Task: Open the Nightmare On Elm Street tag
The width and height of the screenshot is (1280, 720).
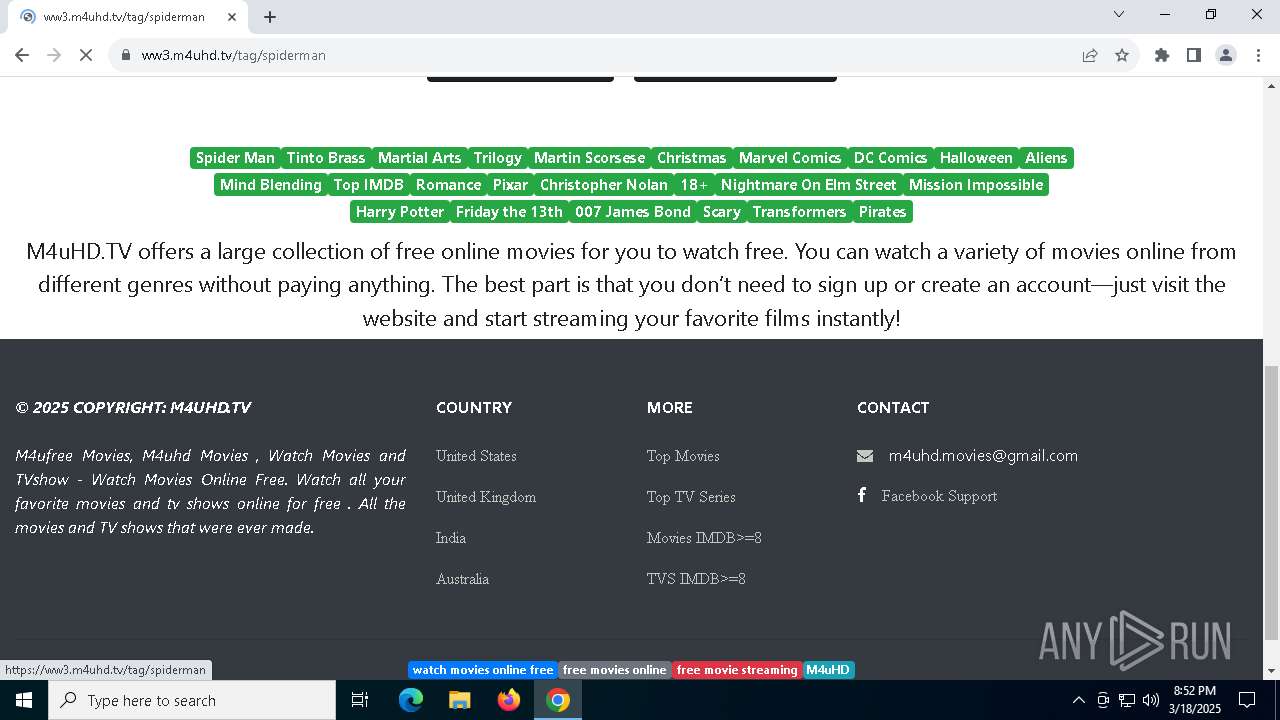Action: pyautogui.click(x=809, y=185)
